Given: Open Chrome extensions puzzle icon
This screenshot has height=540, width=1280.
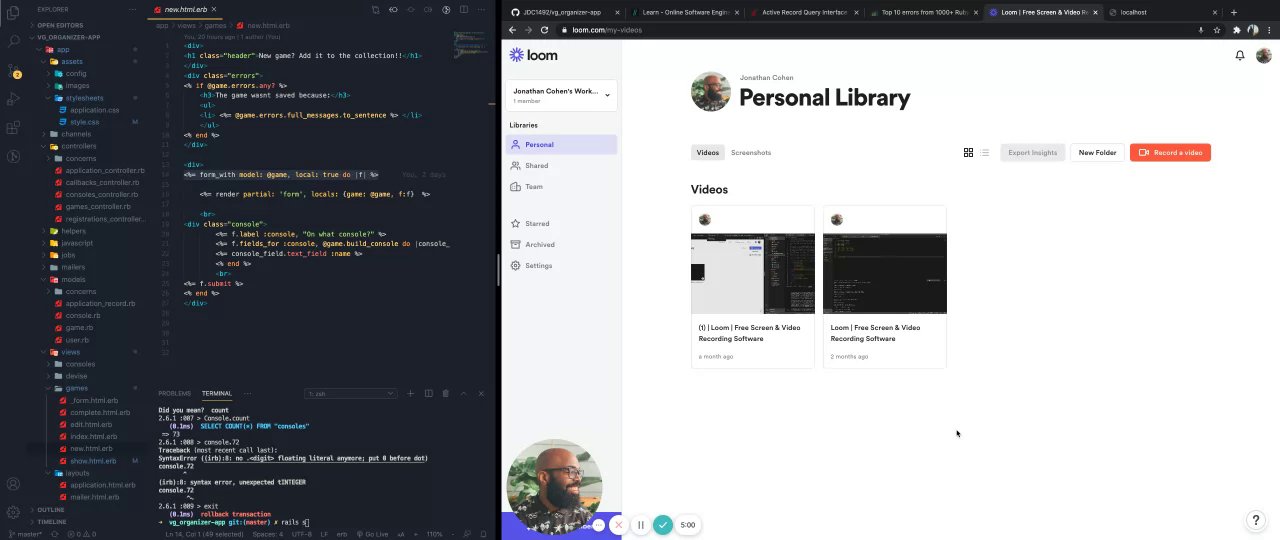Looking at the screenshot, I should coord(1236,30).
